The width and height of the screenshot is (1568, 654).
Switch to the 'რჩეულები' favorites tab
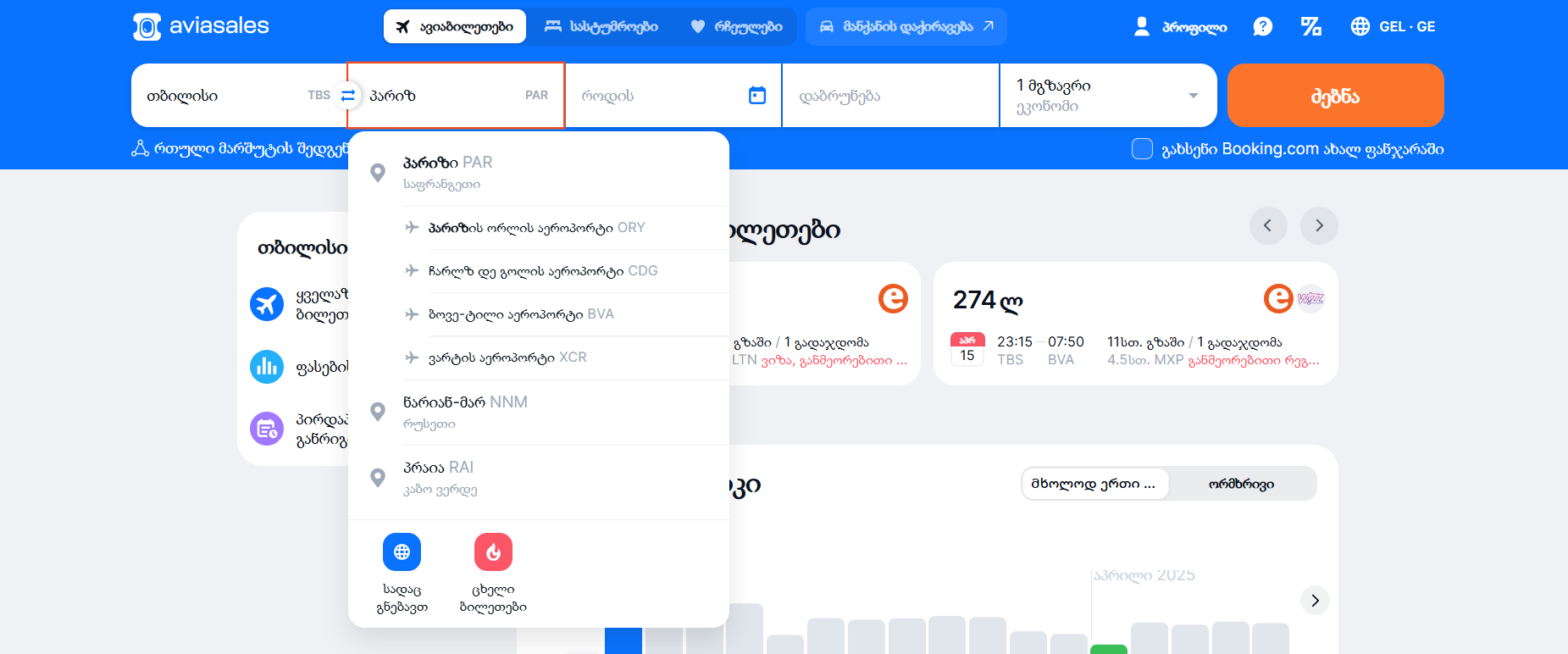[736, 27]
